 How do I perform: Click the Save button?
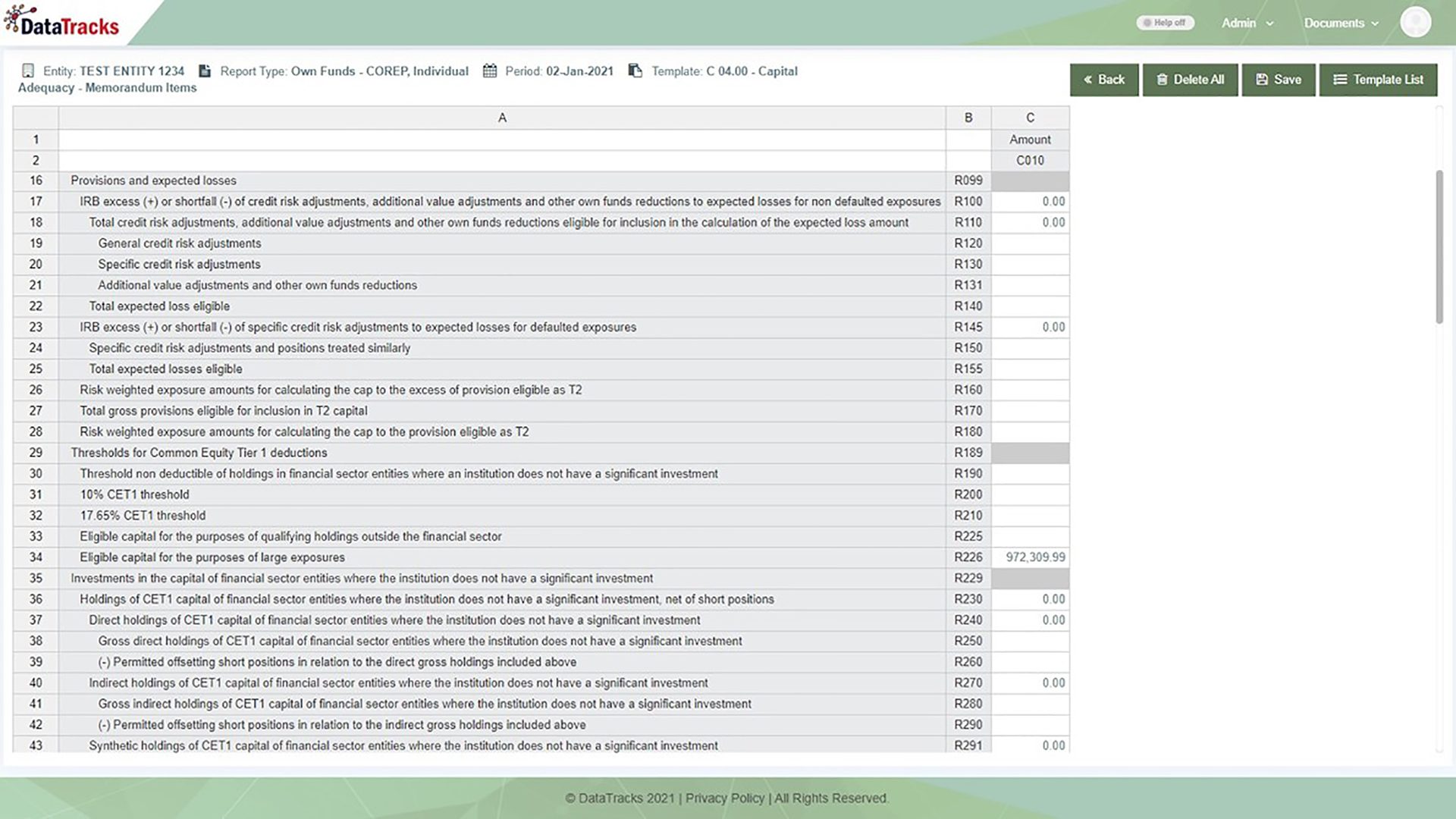[x=1279, y=80]
